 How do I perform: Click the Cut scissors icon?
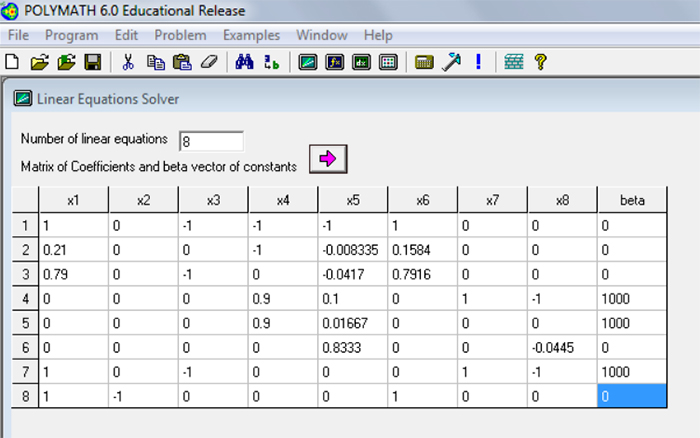point(128,62)
